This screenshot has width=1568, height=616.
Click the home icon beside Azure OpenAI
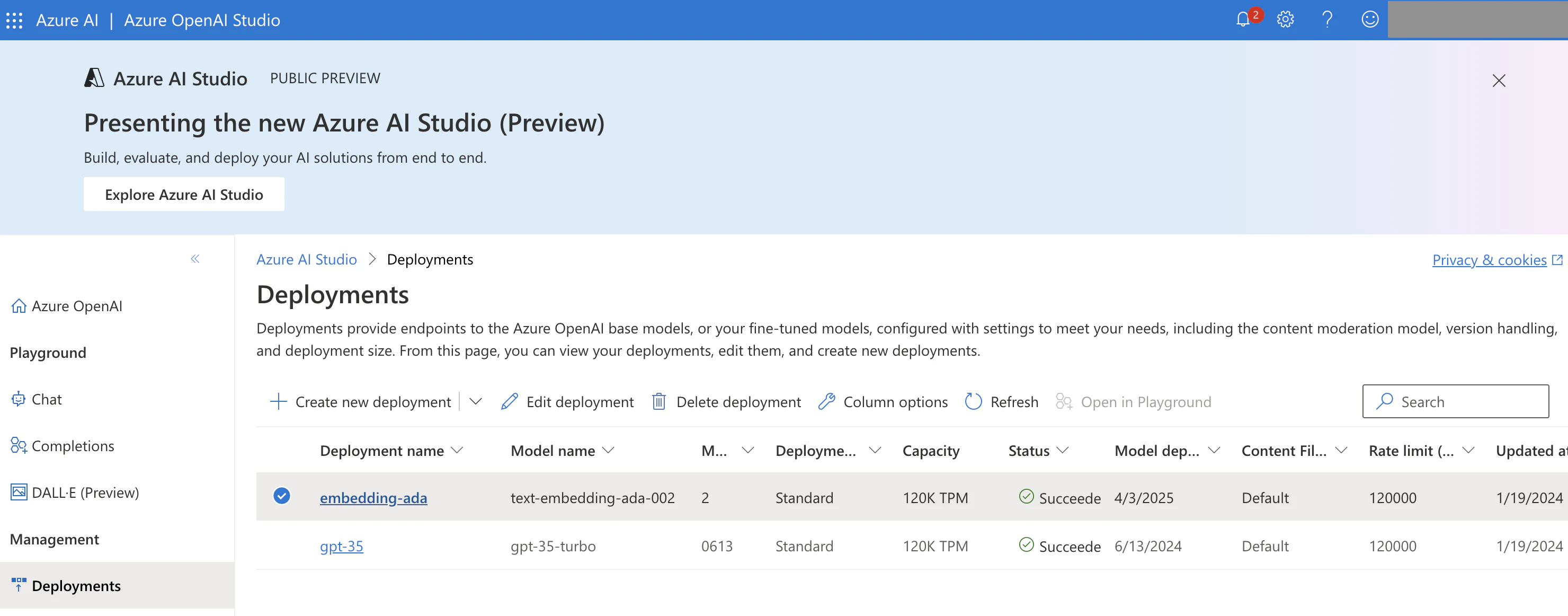19,306
